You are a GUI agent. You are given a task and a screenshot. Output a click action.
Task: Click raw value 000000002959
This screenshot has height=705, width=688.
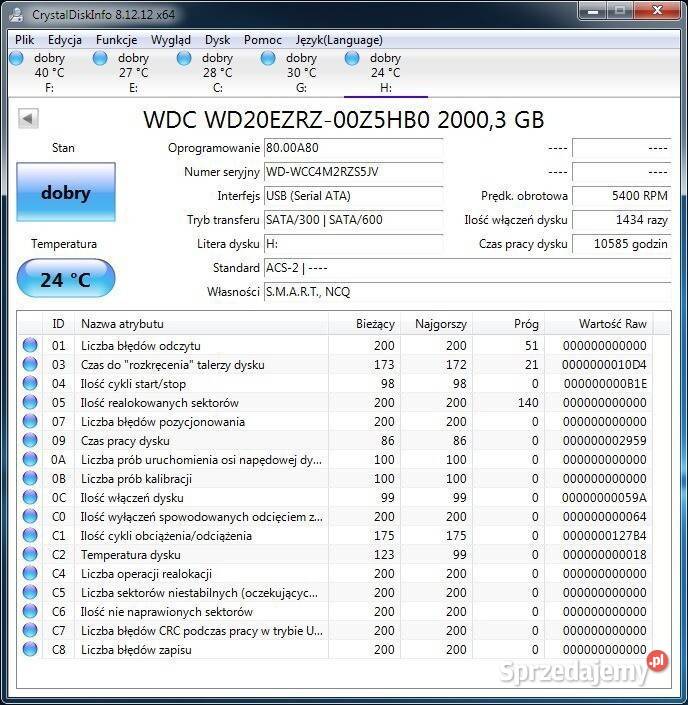[604, 441]
